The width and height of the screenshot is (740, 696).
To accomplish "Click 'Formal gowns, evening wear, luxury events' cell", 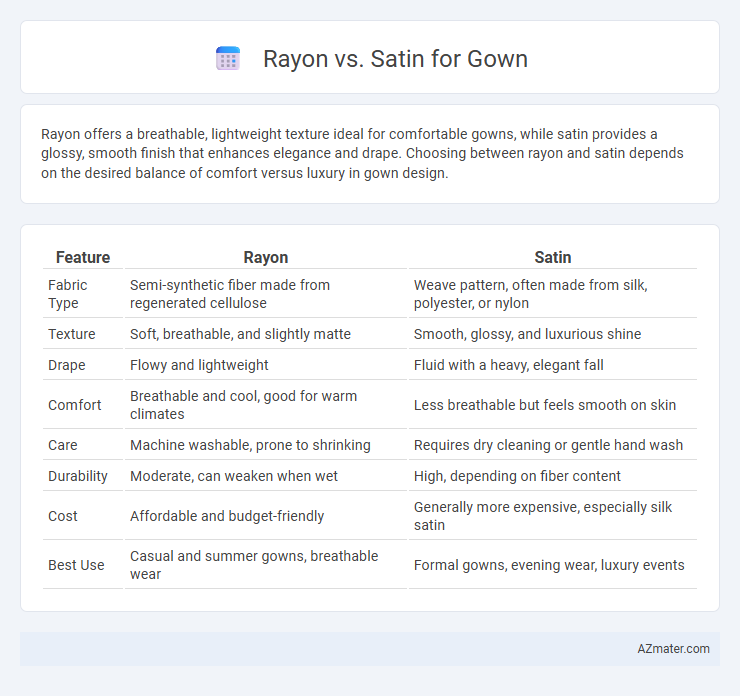I will click(553, 565).
